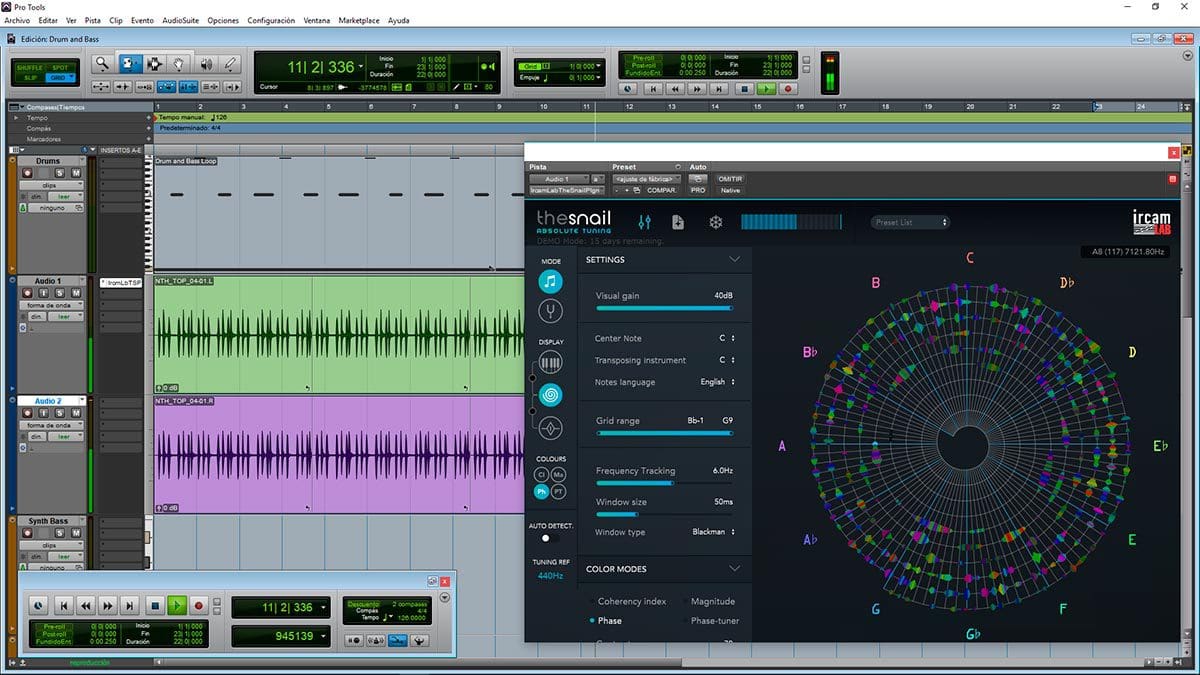Image resolution: width=1200 pixels, height=675 pixels.
Task: Click Play in floating Transport window
Action: [176, 605]
